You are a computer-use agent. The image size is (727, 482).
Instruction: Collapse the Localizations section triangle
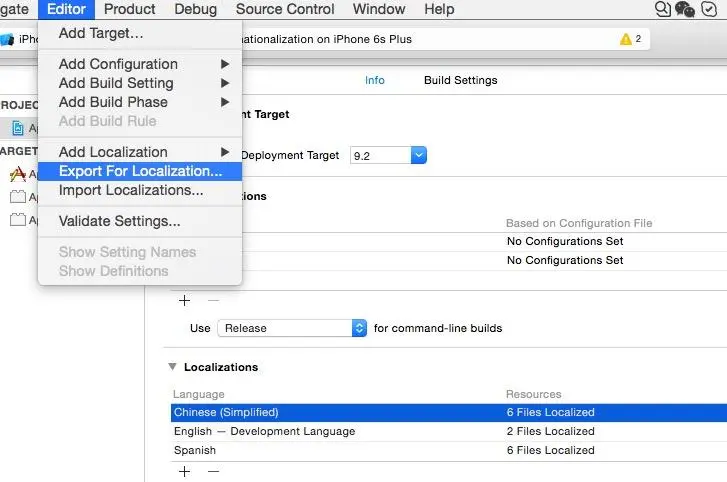(172, 367)
